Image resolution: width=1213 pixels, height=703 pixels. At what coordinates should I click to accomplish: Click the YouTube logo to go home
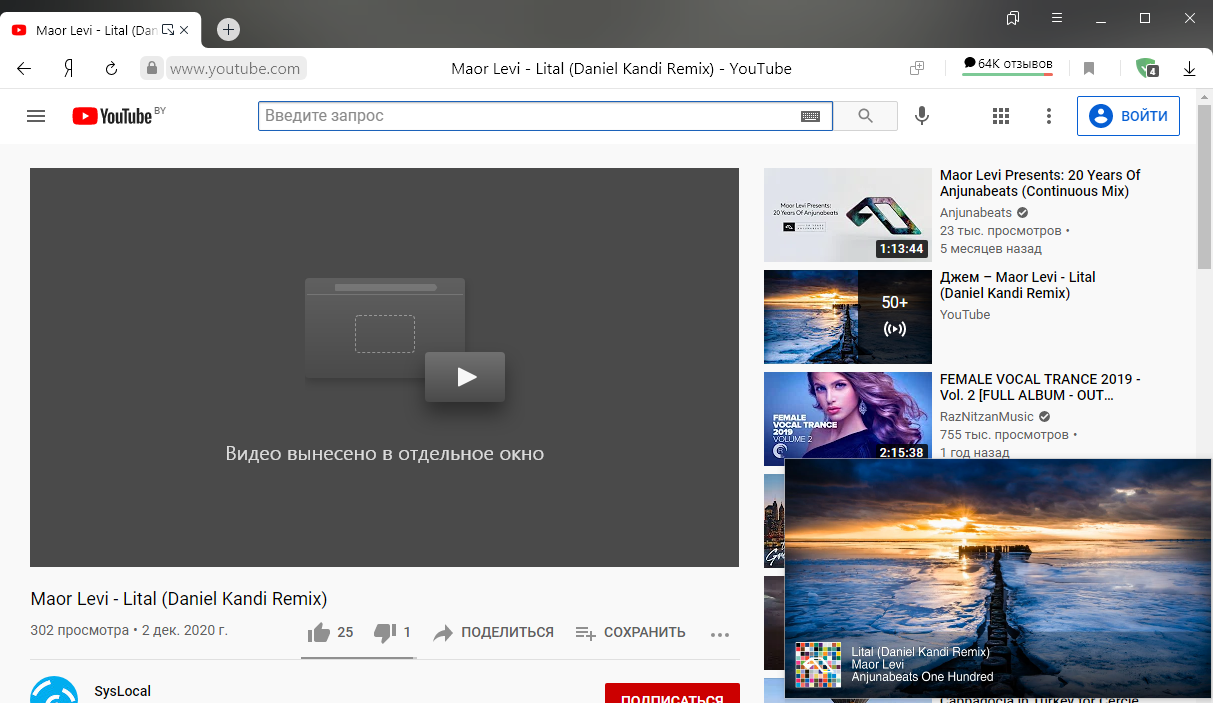coord(112,116)
